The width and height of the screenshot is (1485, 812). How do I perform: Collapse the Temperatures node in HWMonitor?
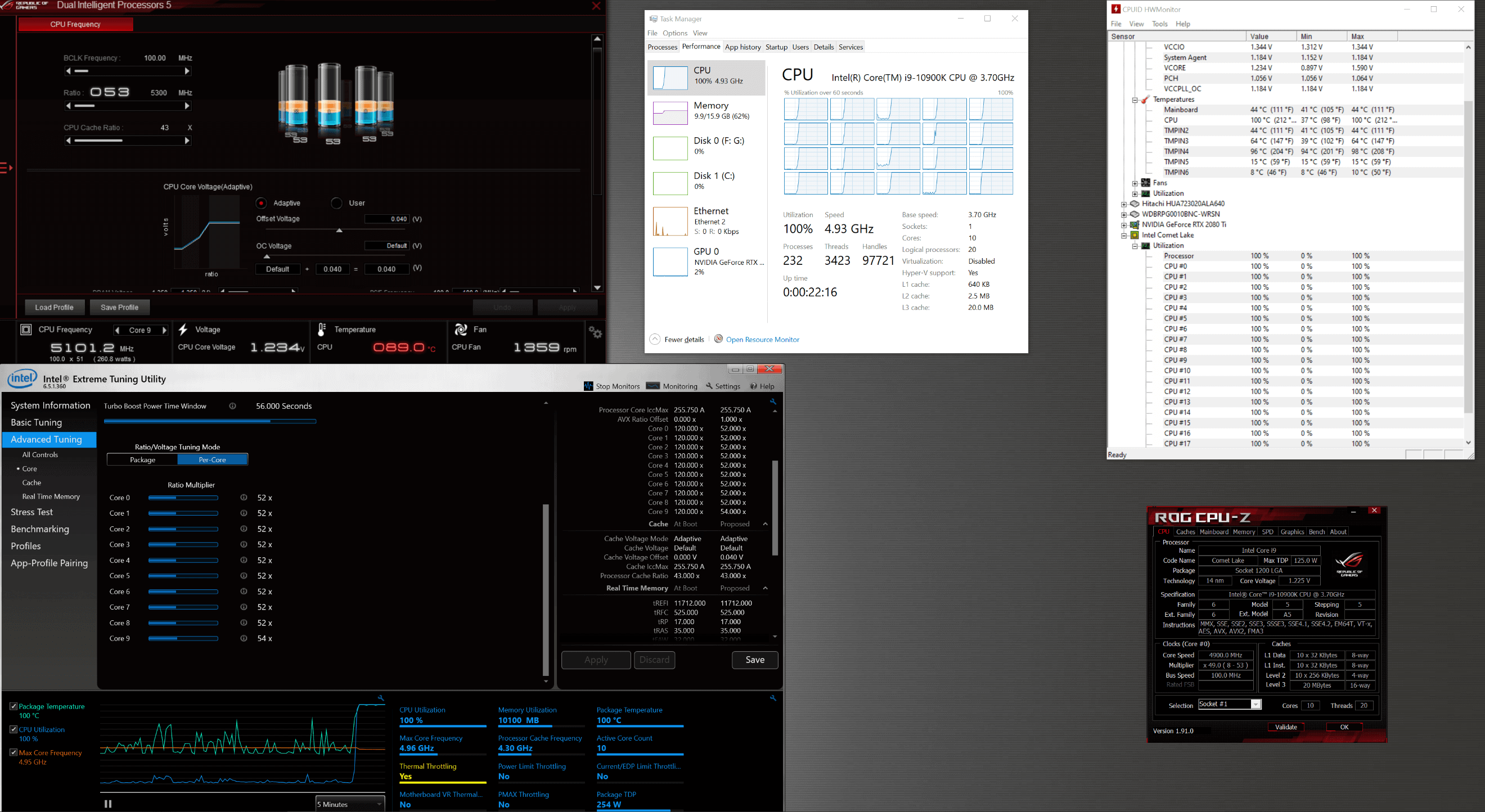(x=1135, y=100)
